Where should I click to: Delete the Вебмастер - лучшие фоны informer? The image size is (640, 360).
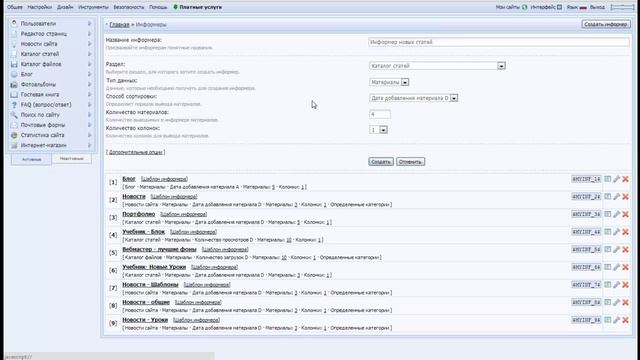pyautogui.click(x=625, y=249)
